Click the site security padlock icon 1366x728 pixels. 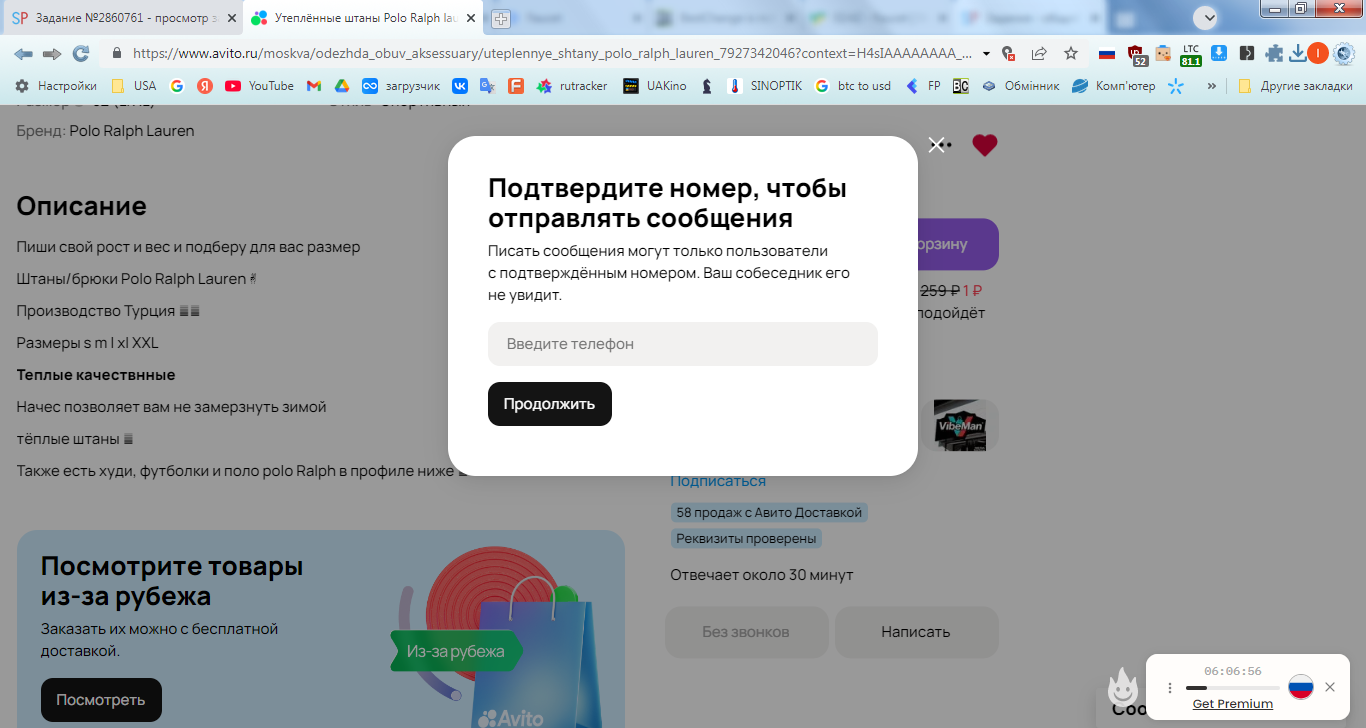[x=117, y=53]
